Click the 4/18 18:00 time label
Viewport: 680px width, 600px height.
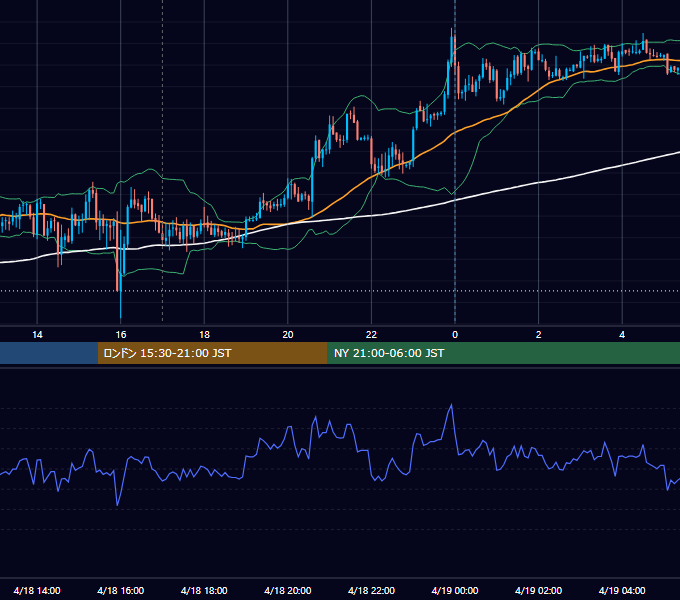(204, 590)
